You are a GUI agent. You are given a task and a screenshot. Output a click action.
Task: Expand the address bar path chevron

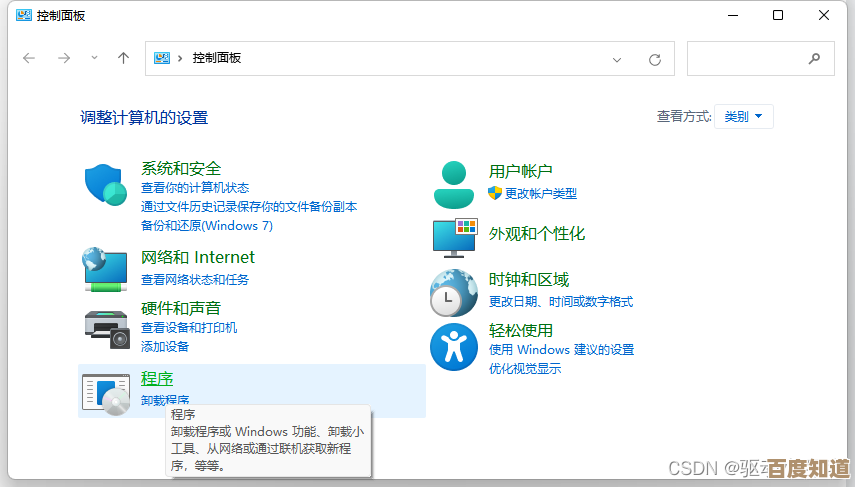tap(180, 58)
